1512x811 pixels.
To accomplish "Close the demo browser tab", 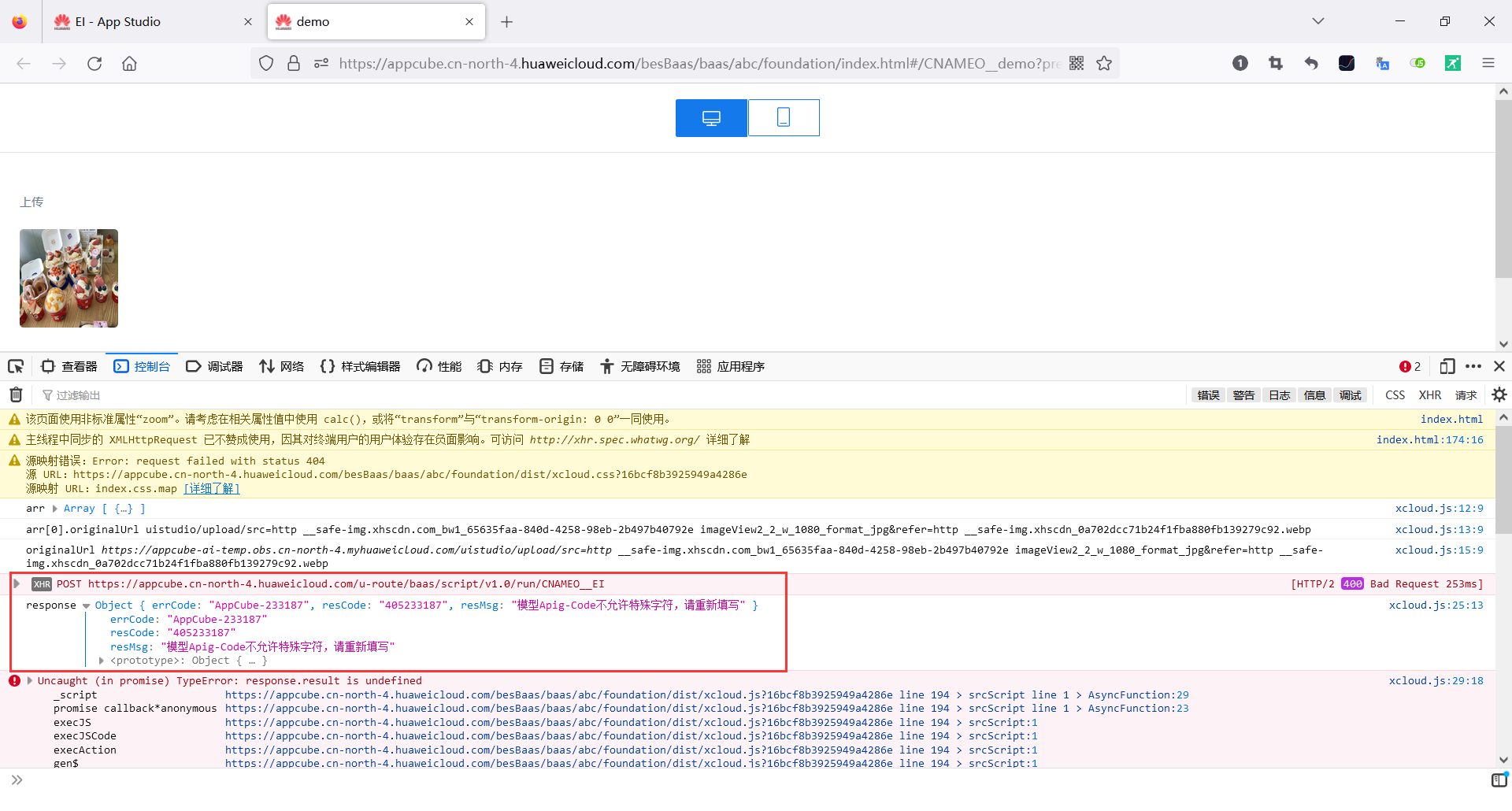I will coord(469,22).
